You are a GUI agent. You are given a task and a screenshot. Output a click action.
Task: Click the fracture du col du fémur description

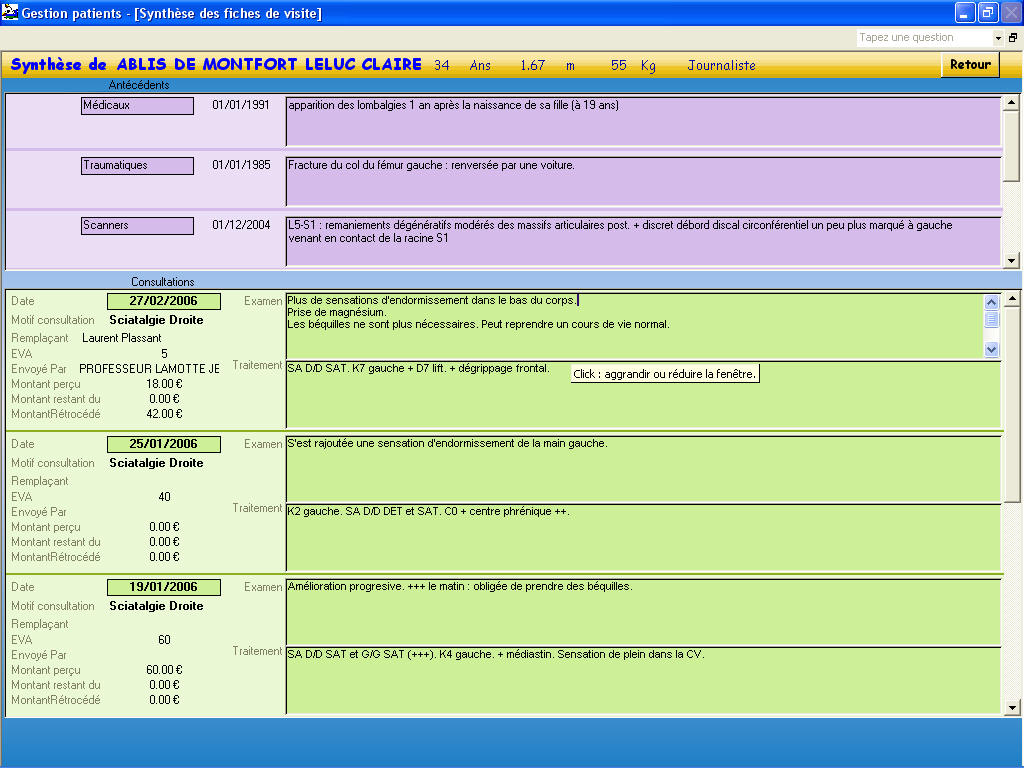click(x=643, y=182)
